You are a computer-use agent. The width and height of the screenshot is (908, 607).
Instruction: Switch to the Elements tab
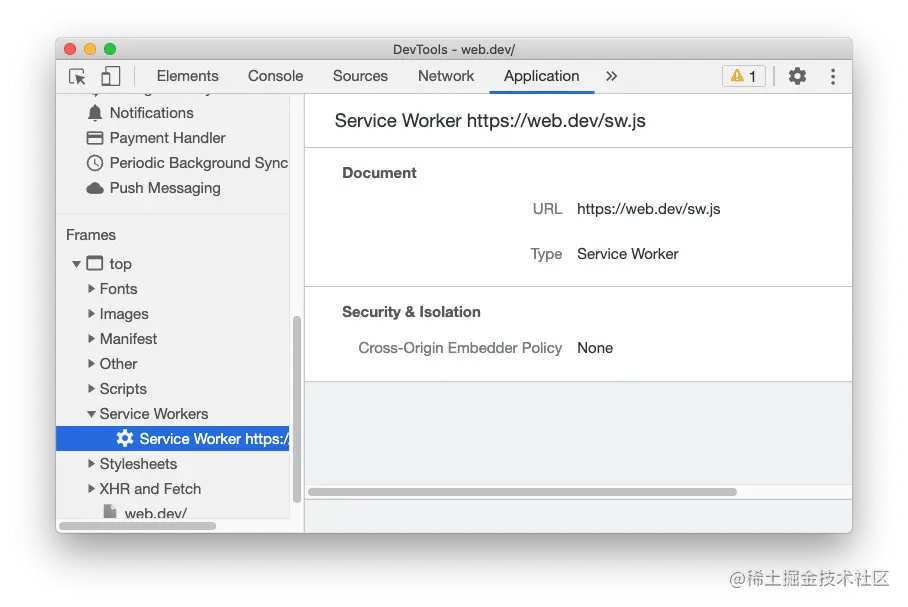click(188, 76)
